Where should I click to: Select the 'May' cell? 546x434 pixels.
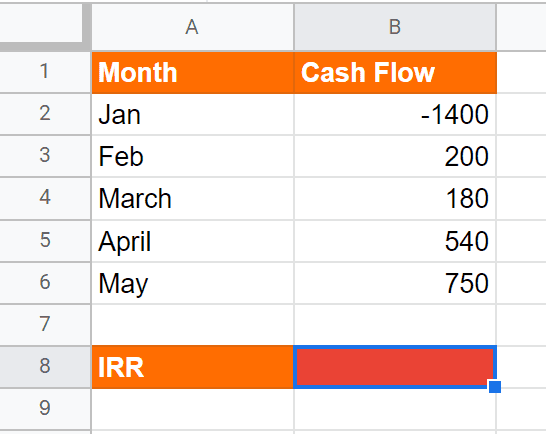tap(193, 283)
